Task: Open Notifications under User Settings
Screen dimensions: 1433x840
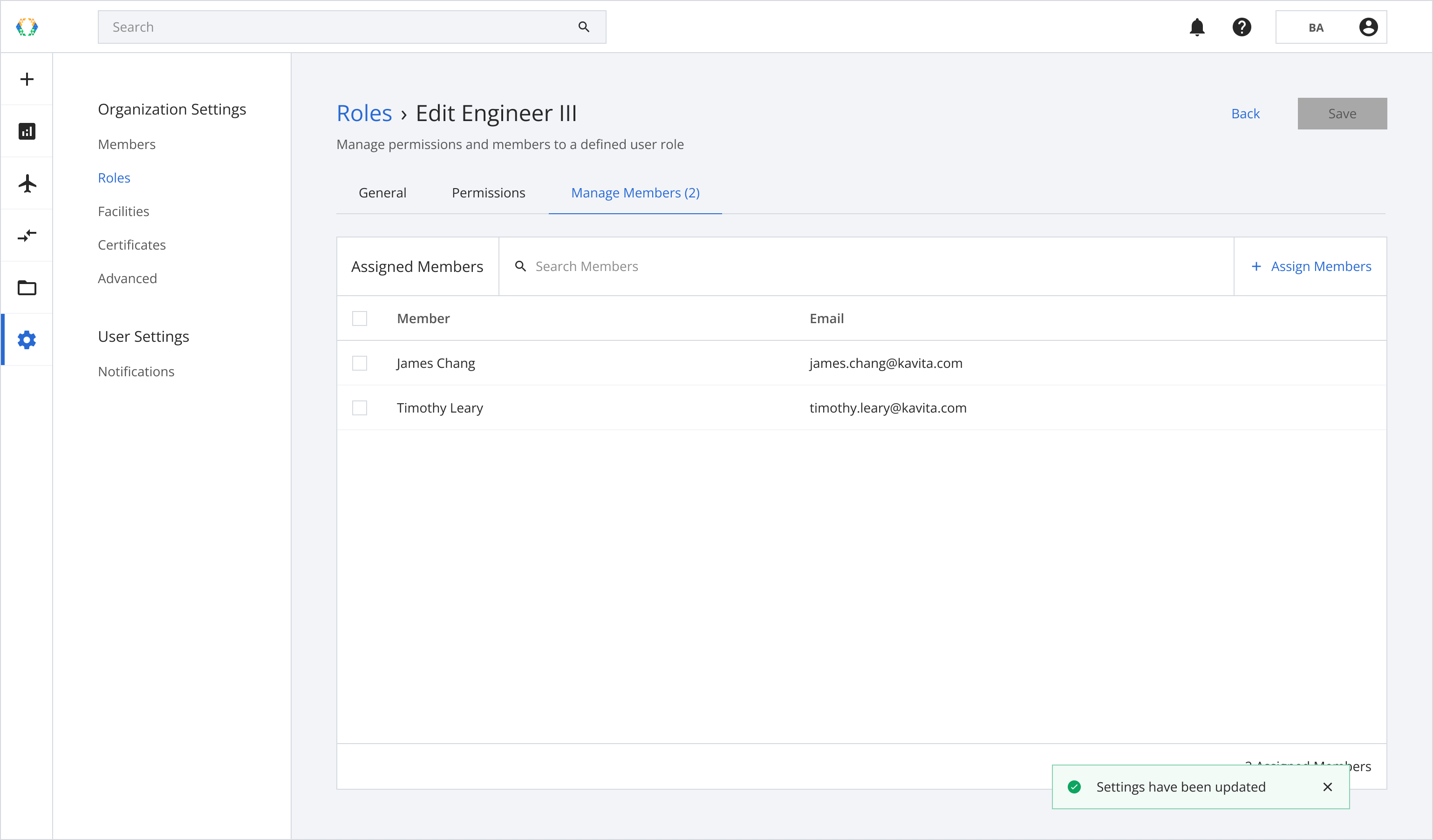Action: click(x=136, y=371)
